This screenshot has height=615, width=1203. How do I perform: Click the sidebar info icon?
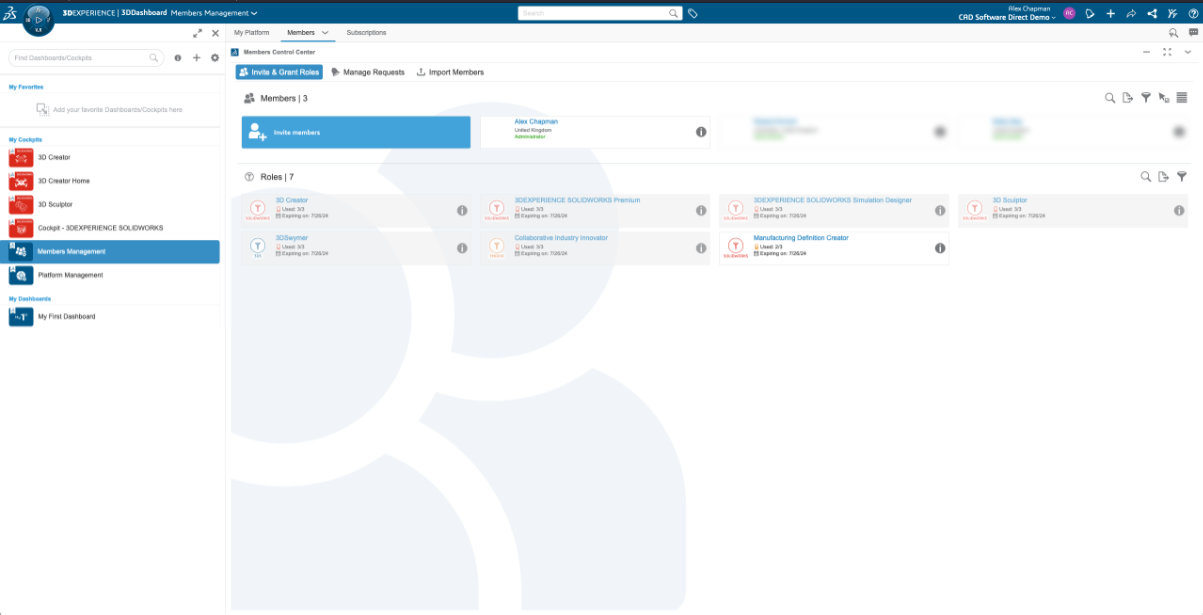[x=178, y=58]
